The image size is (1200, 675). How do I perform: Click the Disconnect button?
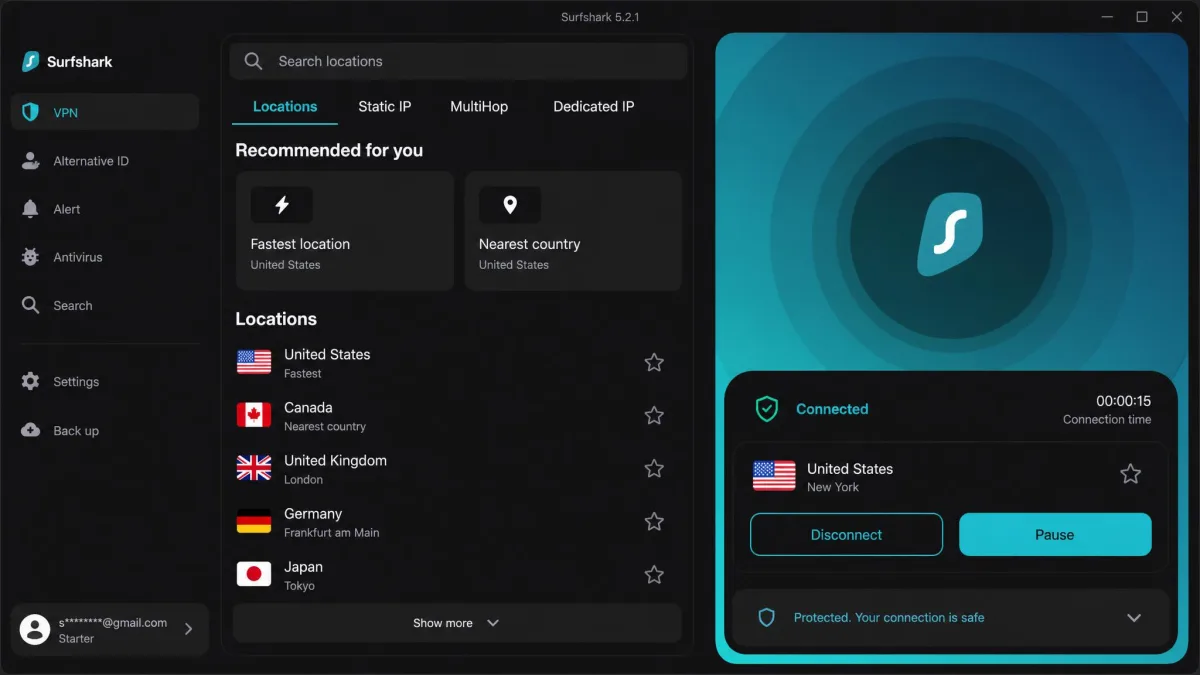coord(846,535)
